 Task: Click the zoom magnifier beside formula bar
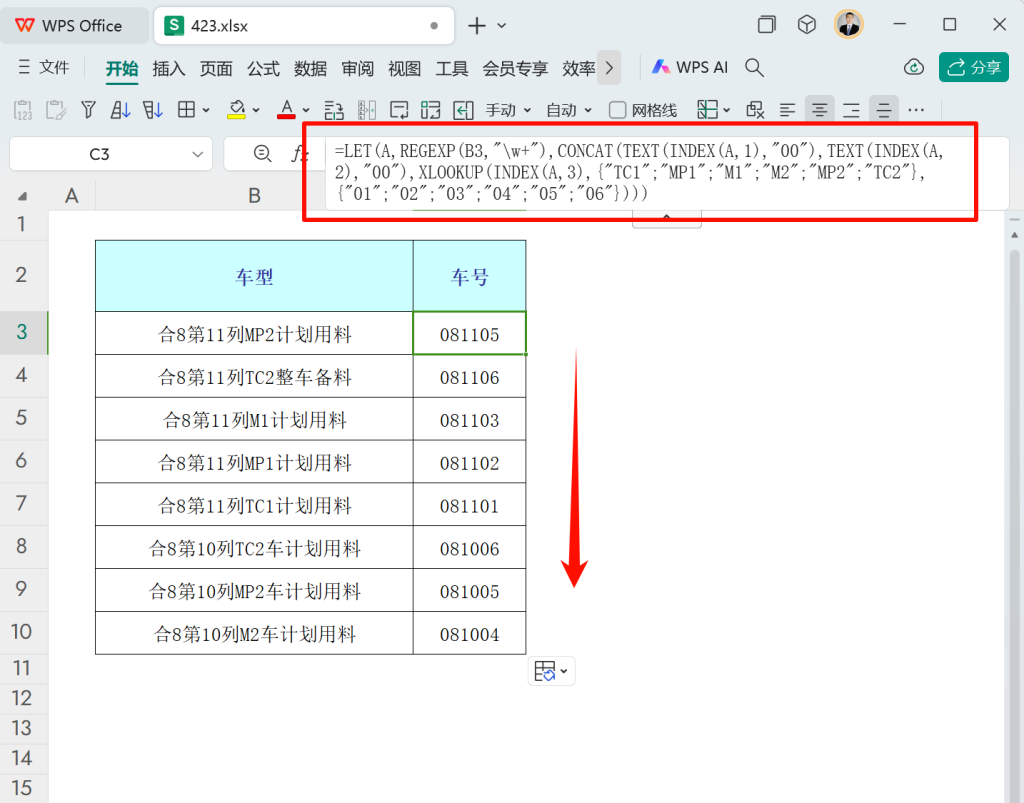(x=263, y=153)
